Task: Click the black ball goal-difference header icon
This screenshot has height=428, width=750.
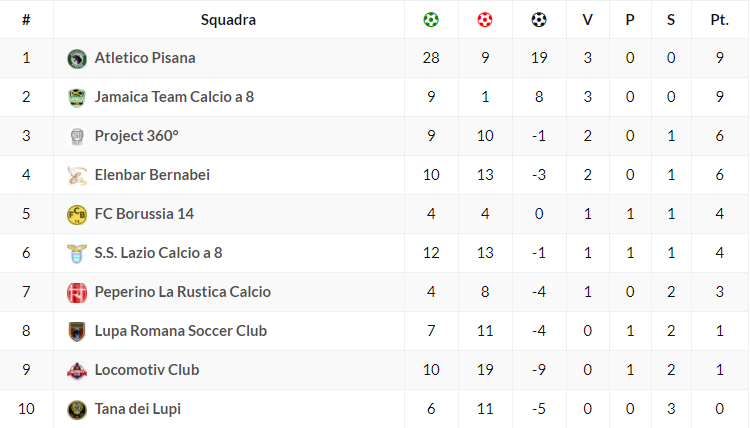Action: pos(539,19)
